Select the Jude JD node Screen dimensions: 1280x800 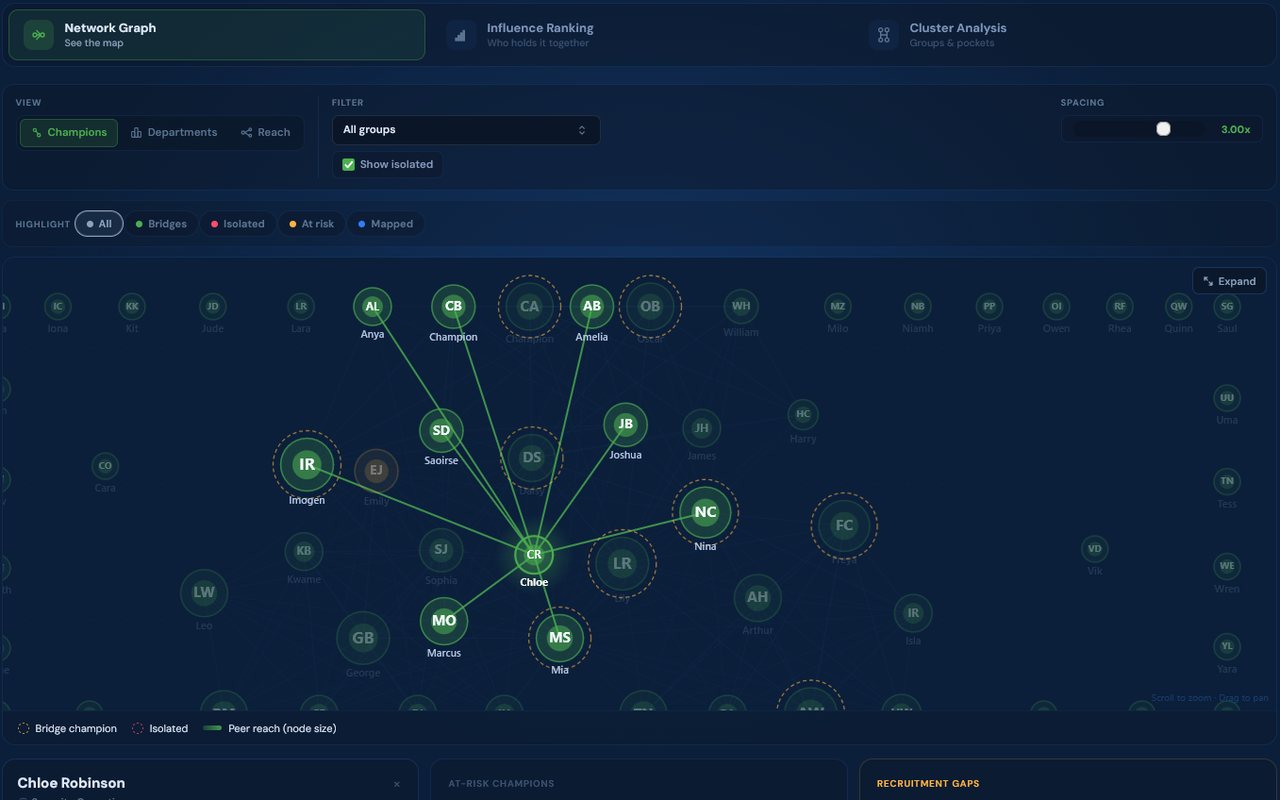click(x=212, y=306)
